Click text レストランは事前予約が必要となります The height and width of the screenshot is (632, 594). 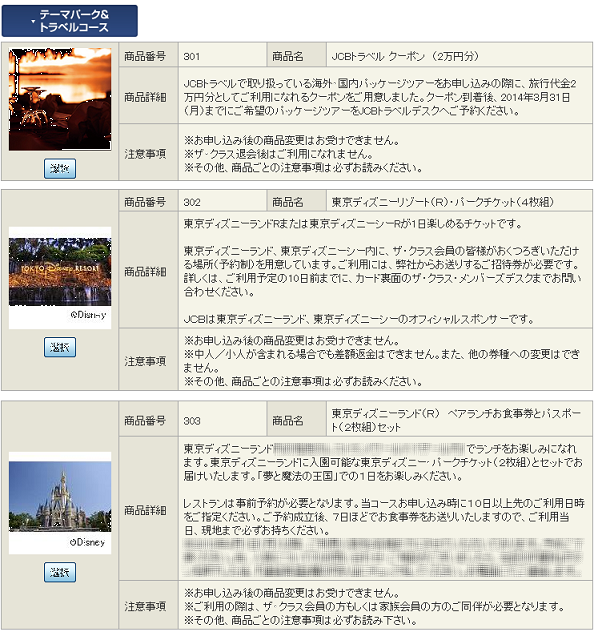(271, 503)
